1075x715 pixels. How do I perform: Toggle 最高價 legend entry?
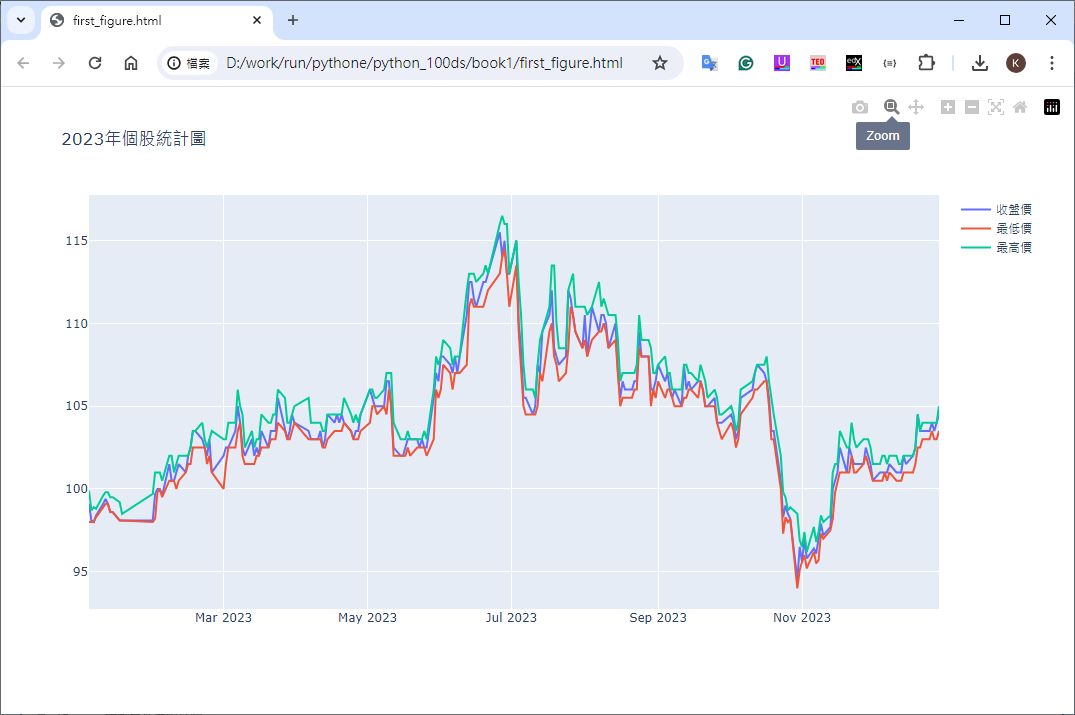coord(1012,248)
